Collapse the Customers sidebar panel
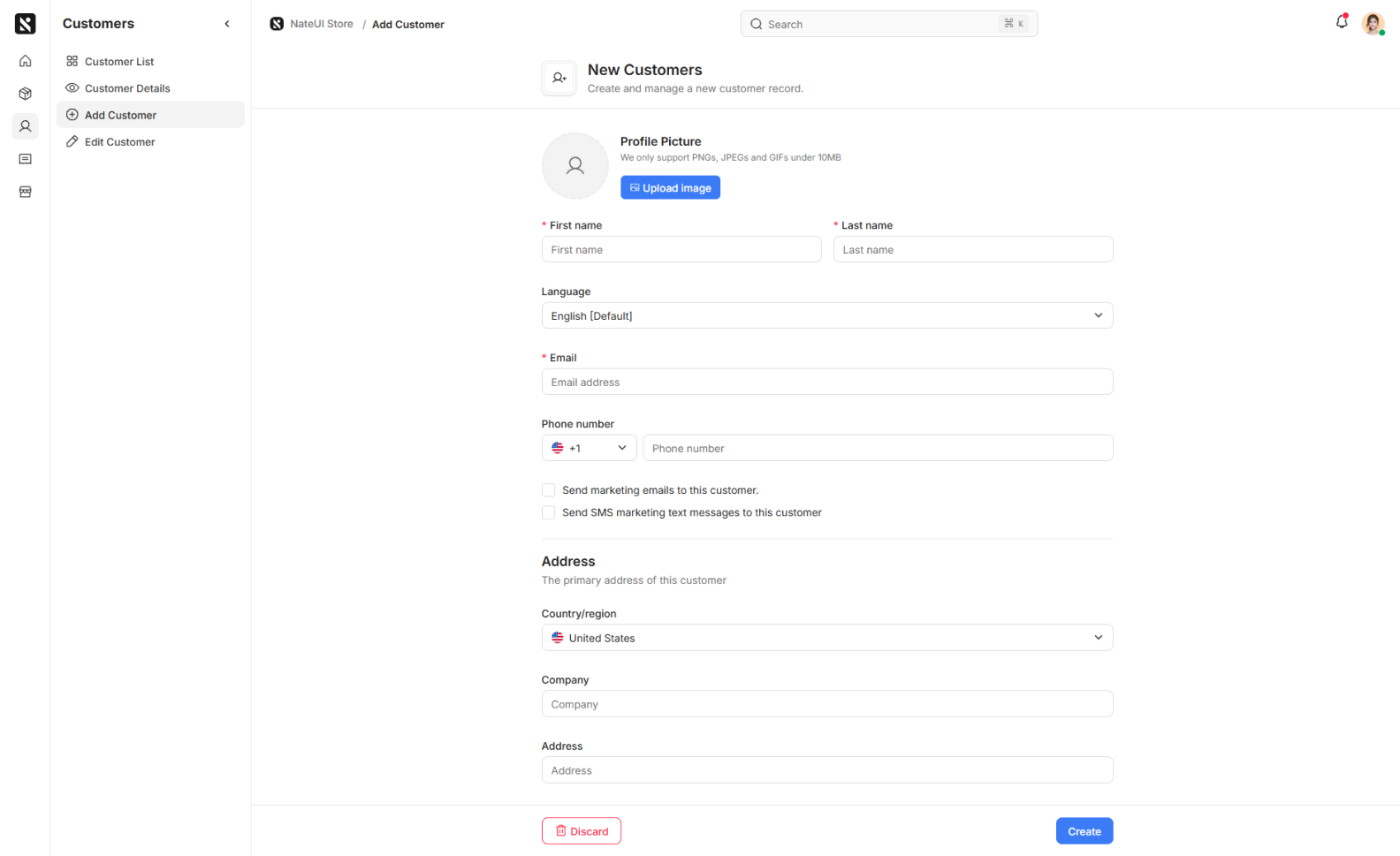Viewport: 1400px width, 856px height. [227, 24]
